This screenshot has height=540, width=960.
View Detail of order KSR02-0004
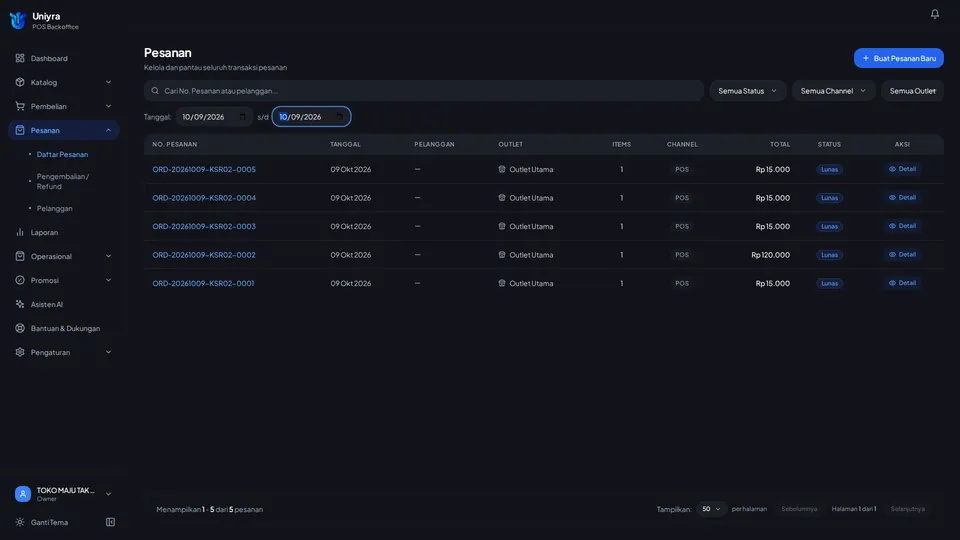902,197
